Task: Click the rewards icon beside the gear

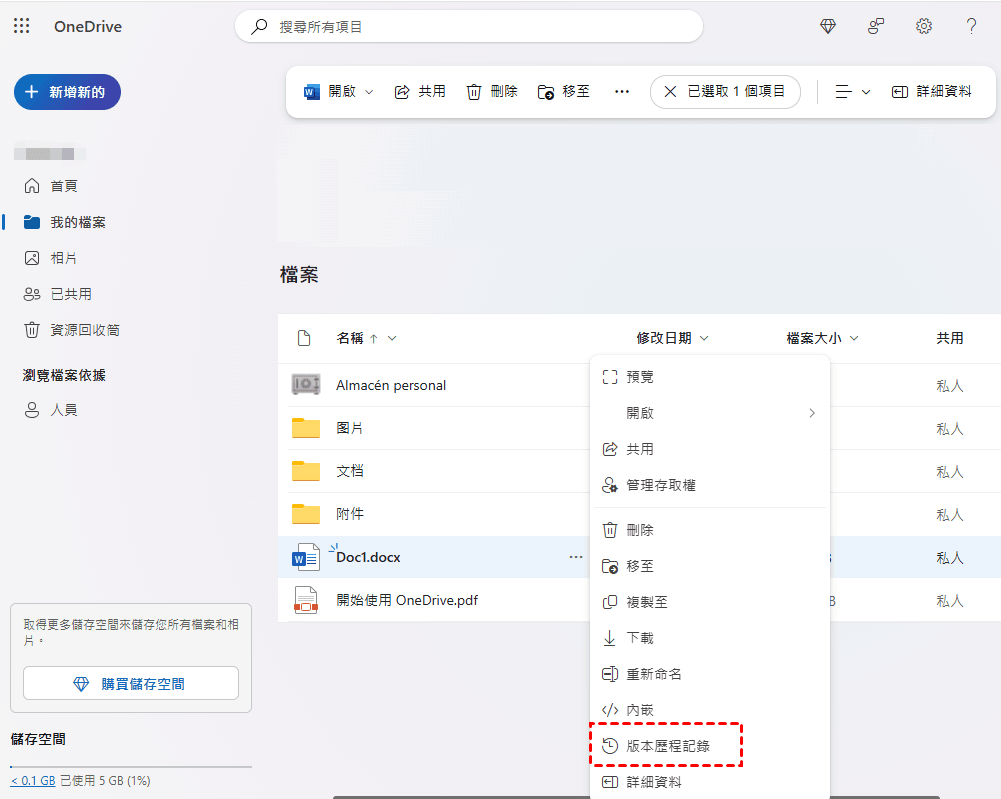Action: pyautogui.click(x=876, y=26)
